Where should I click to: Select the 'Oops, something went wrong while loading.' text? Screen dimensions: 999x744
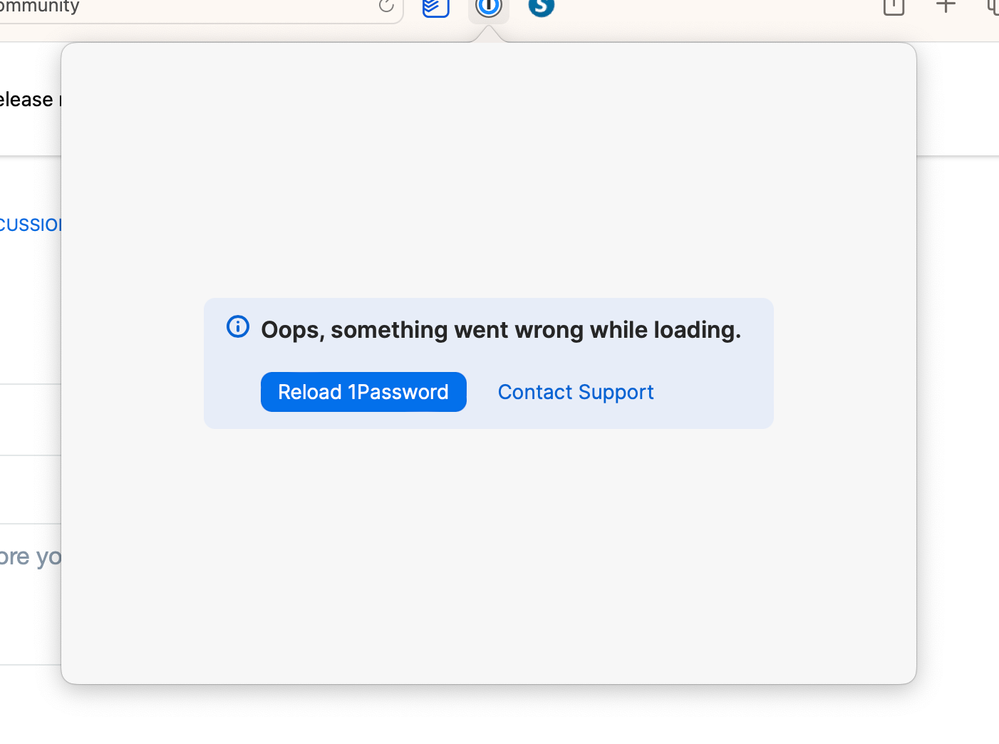501,330
